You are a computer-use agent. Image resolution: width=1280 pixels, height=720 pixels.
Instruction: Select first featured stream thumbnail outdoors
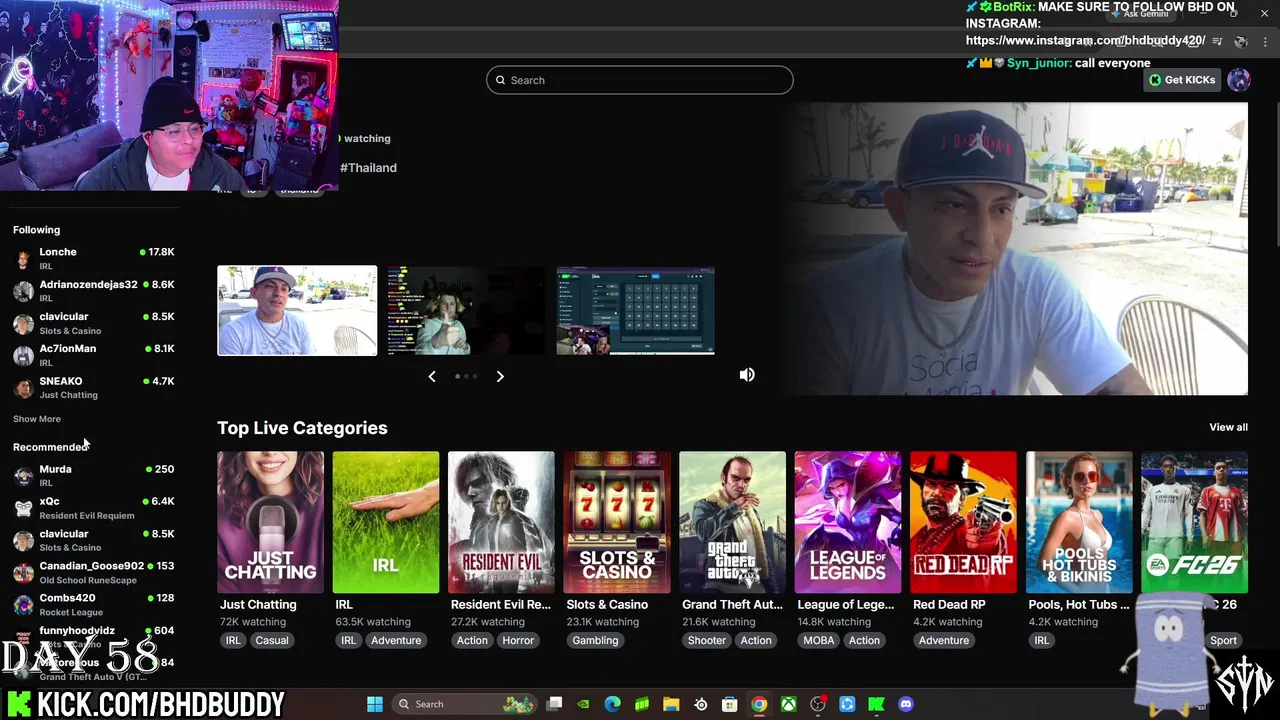297,310
